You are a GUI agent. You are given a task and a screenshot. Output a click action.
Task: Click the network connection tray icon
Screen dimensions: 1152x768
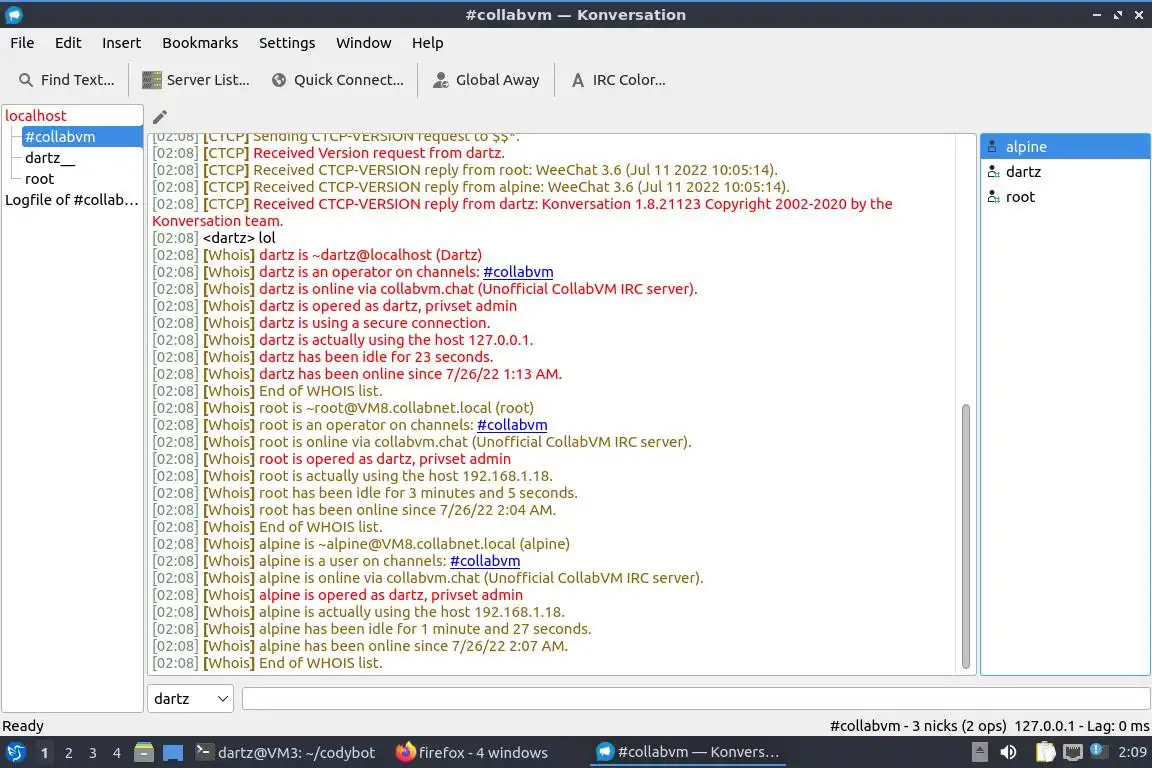pyautogui.click(x=1073, y=753)
